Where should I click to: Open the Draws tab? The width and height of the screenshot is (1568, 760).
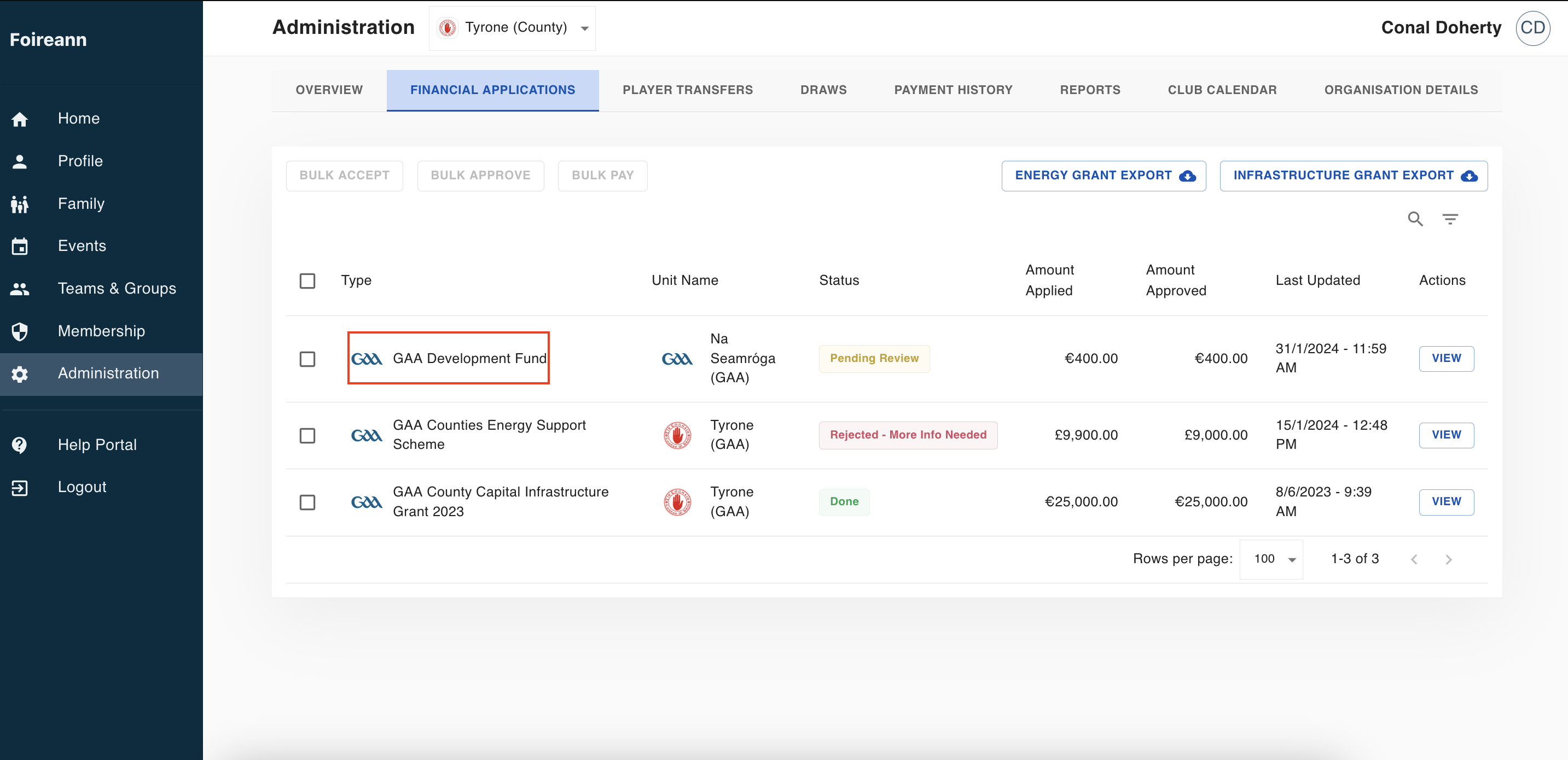click(x=823, y=90)
